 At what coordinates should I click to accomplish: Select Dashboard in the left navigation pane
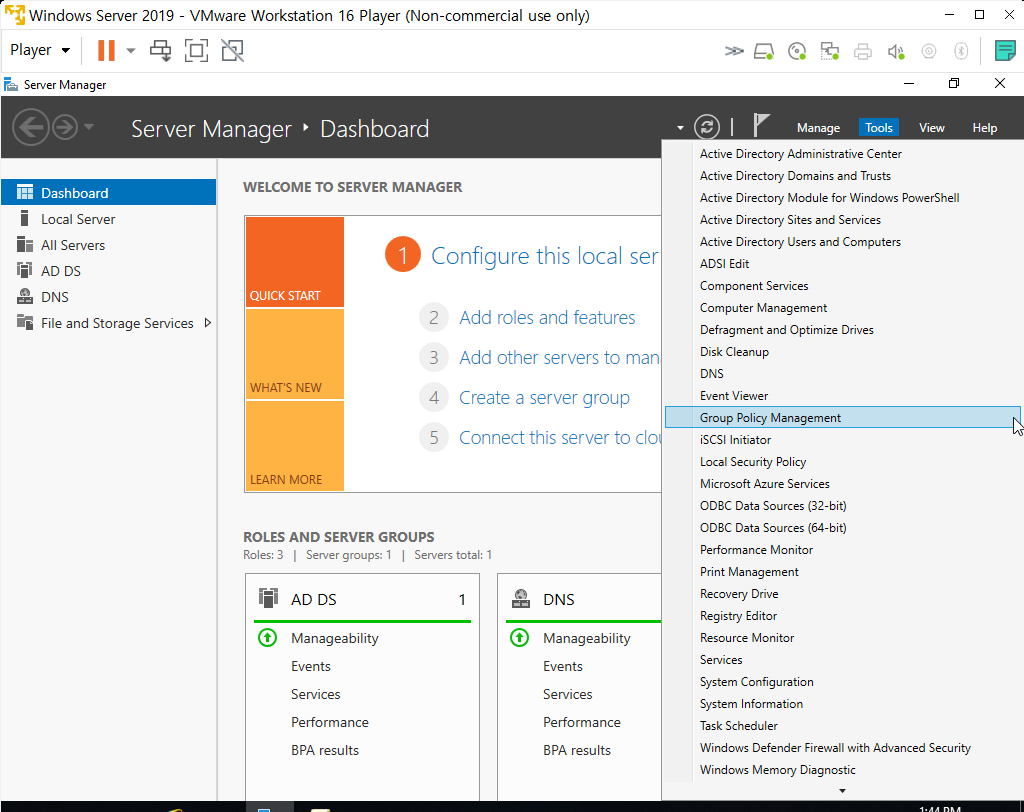tap(108, 193)
